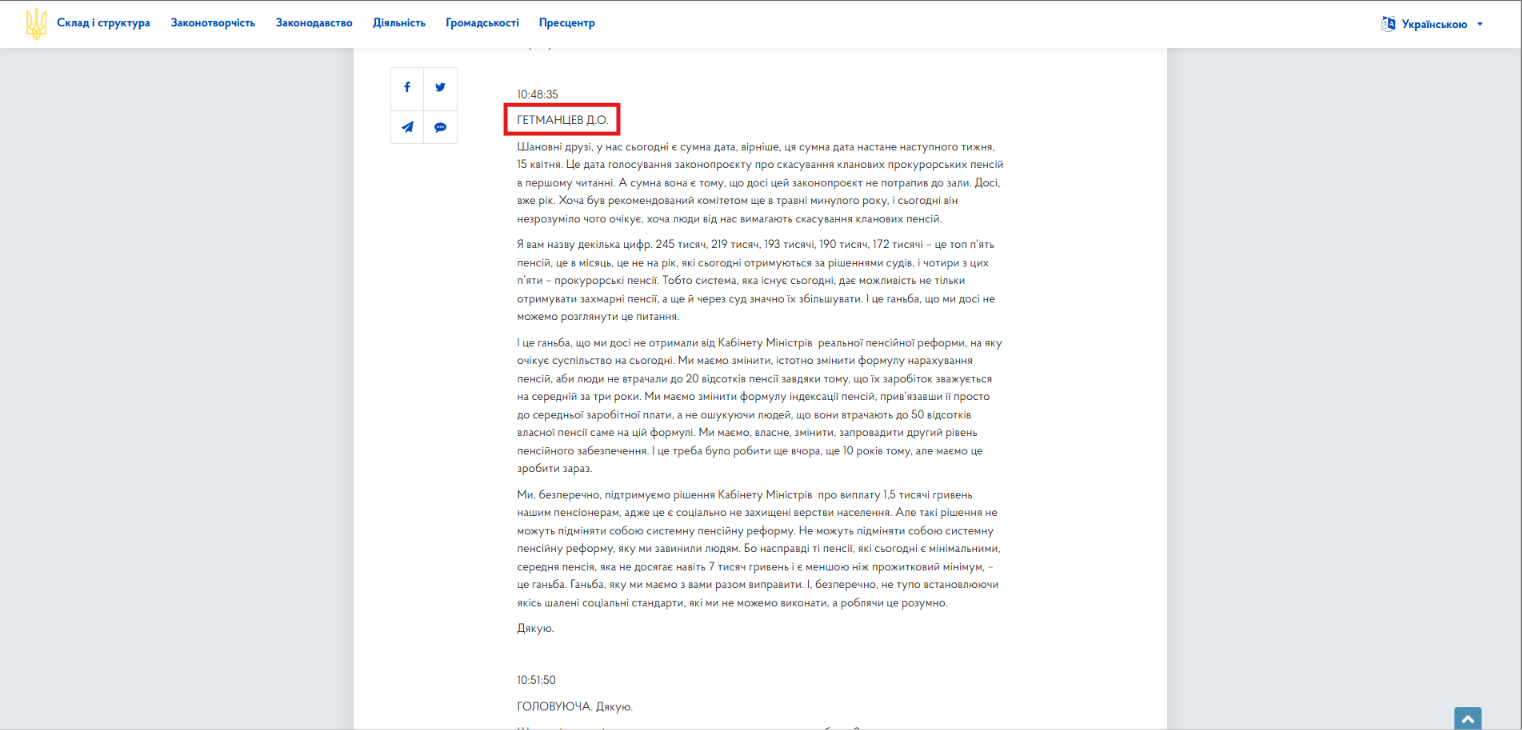Click the line ГОЛОВУЮЧА. Дякую.
1522x730 pixels.
575,707
